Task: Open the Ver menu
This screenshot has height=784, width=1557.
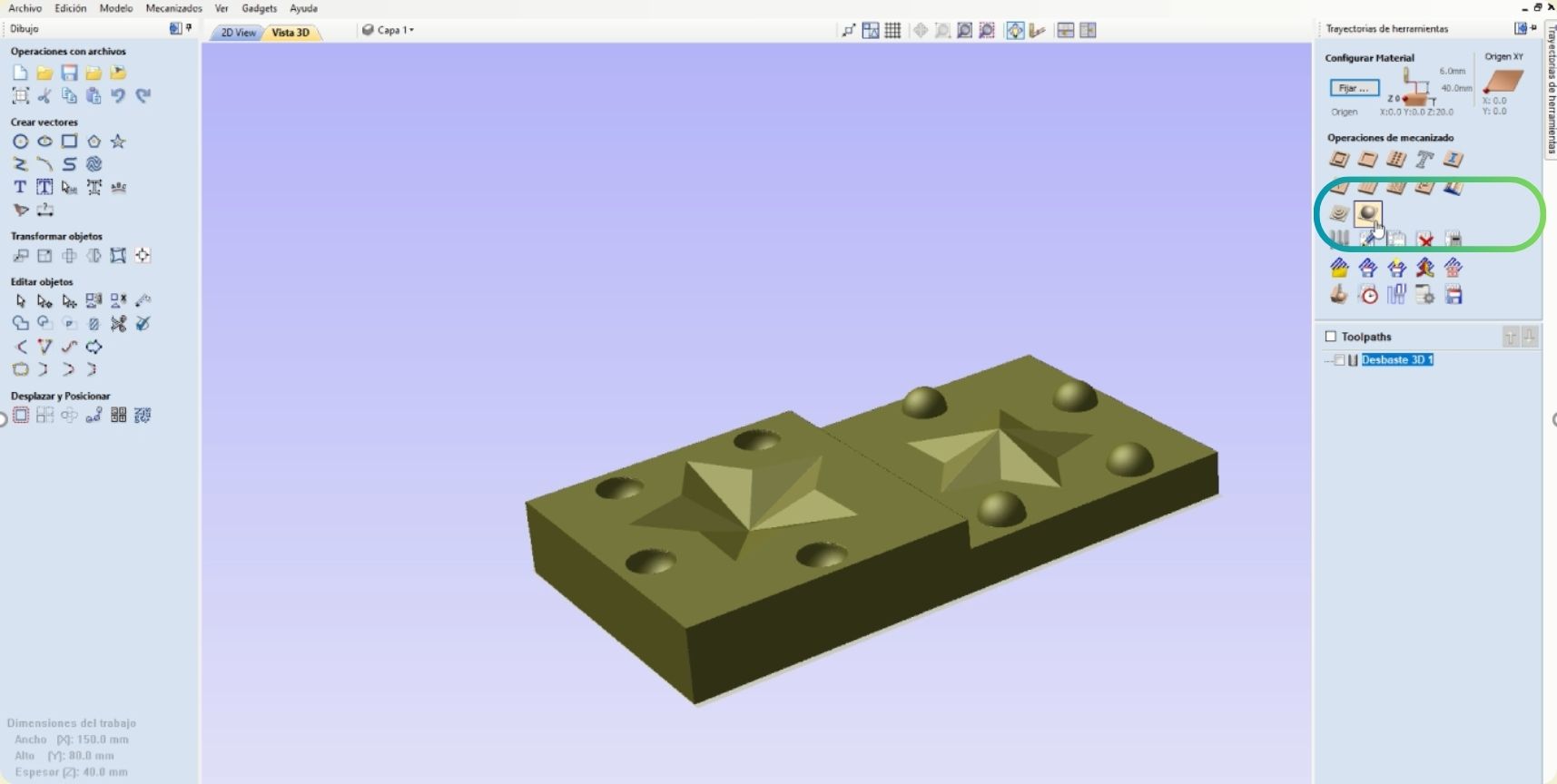Action: [222, 8]
